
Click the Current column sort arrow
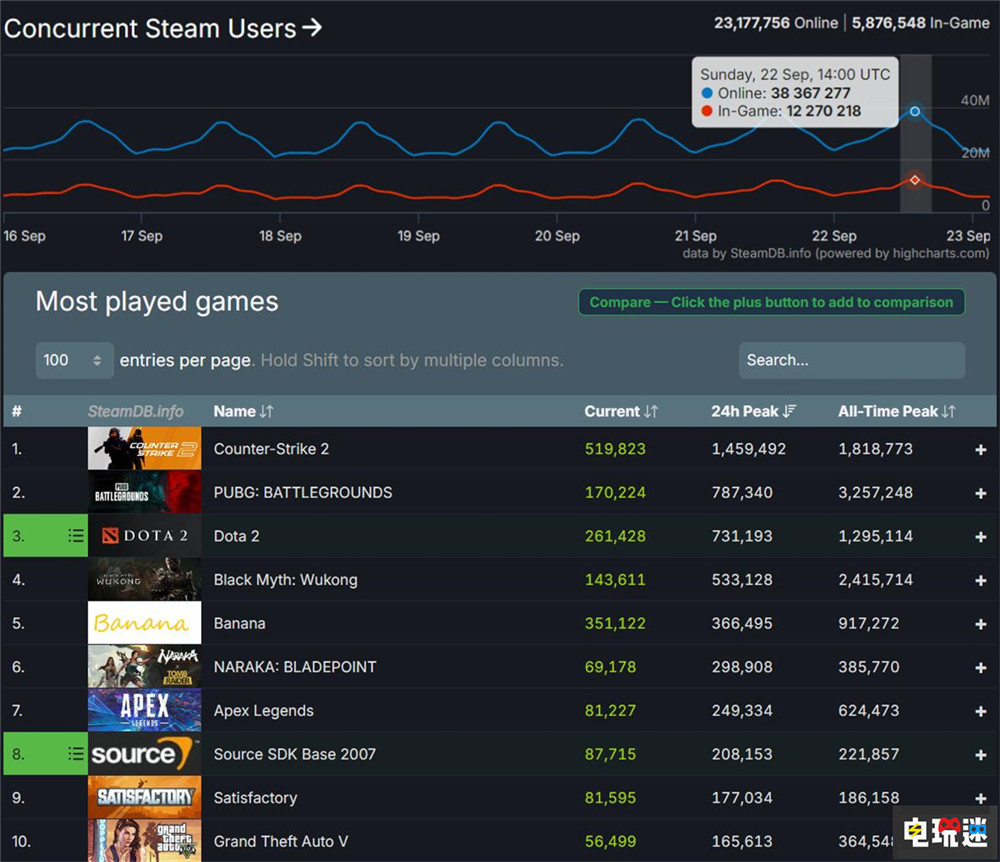(649, 411)
